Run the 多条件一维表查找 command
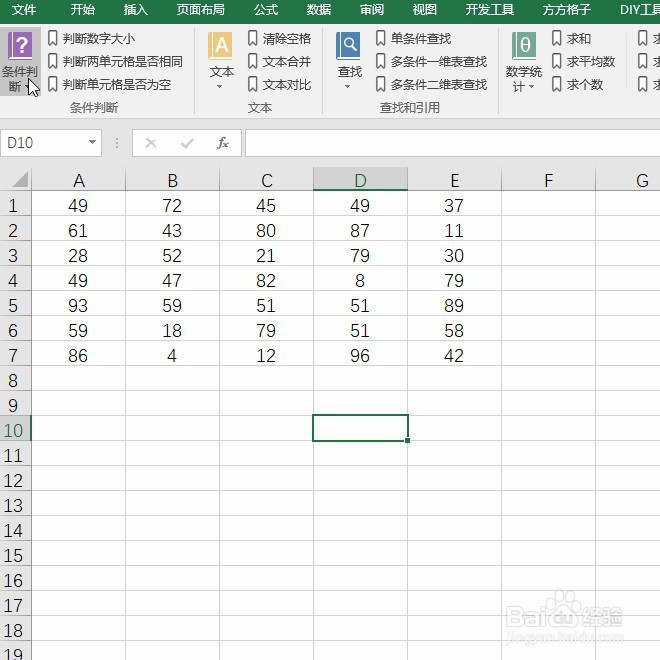Image resolution: width=660 pixels, height=660 pixels. 439,62
